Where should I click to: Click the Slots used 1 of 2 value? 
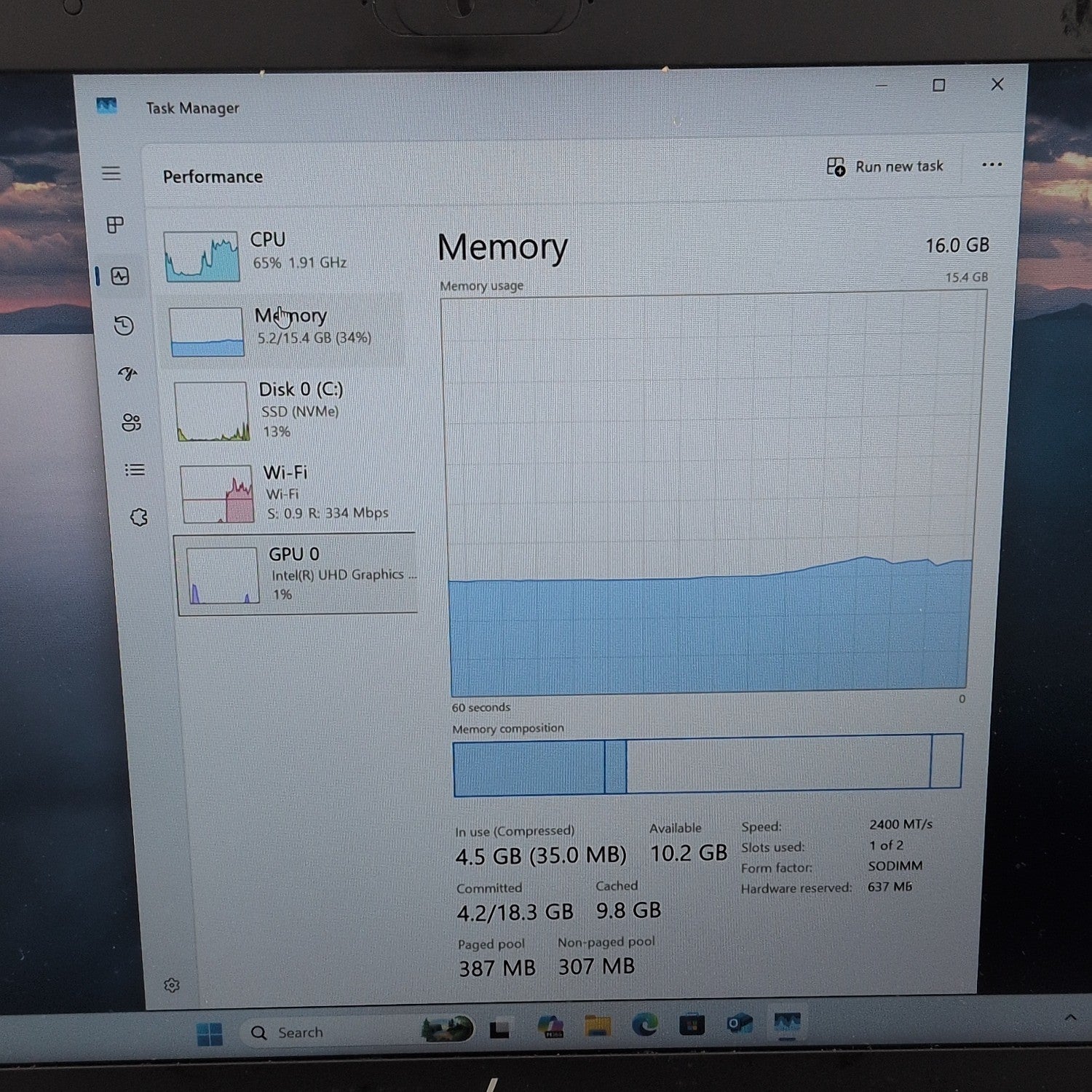pyautogui.click(x=886, y=845)
